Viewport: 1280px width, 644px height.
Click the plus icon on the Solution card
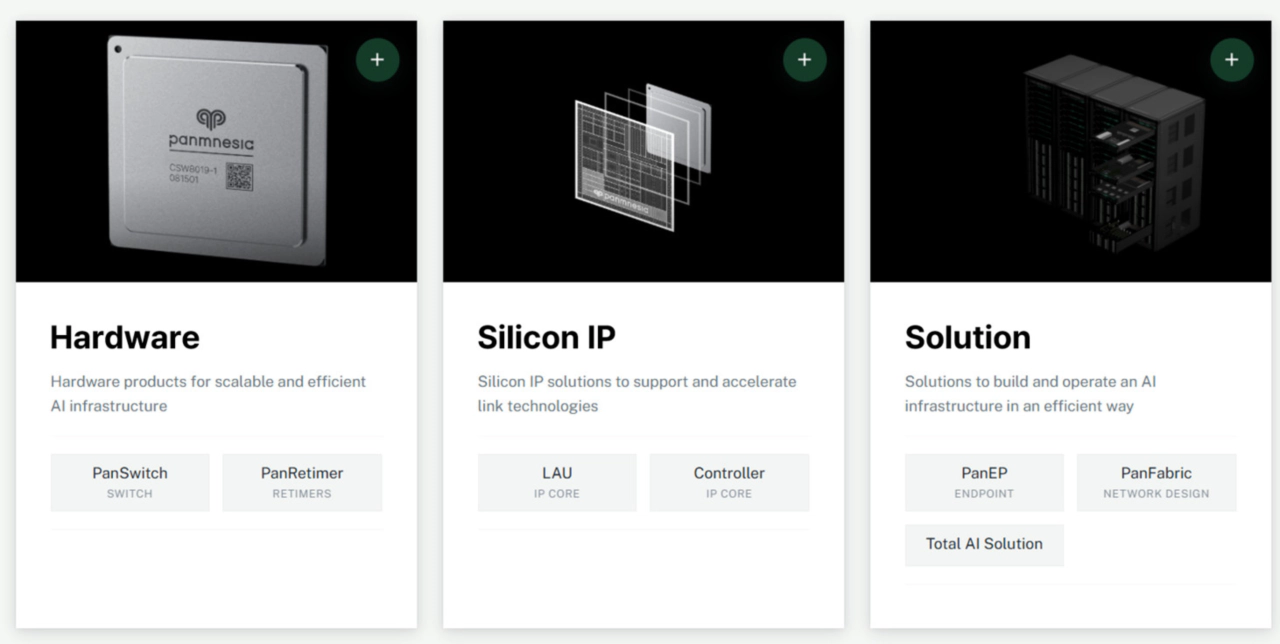click(x=1231, y=59)
